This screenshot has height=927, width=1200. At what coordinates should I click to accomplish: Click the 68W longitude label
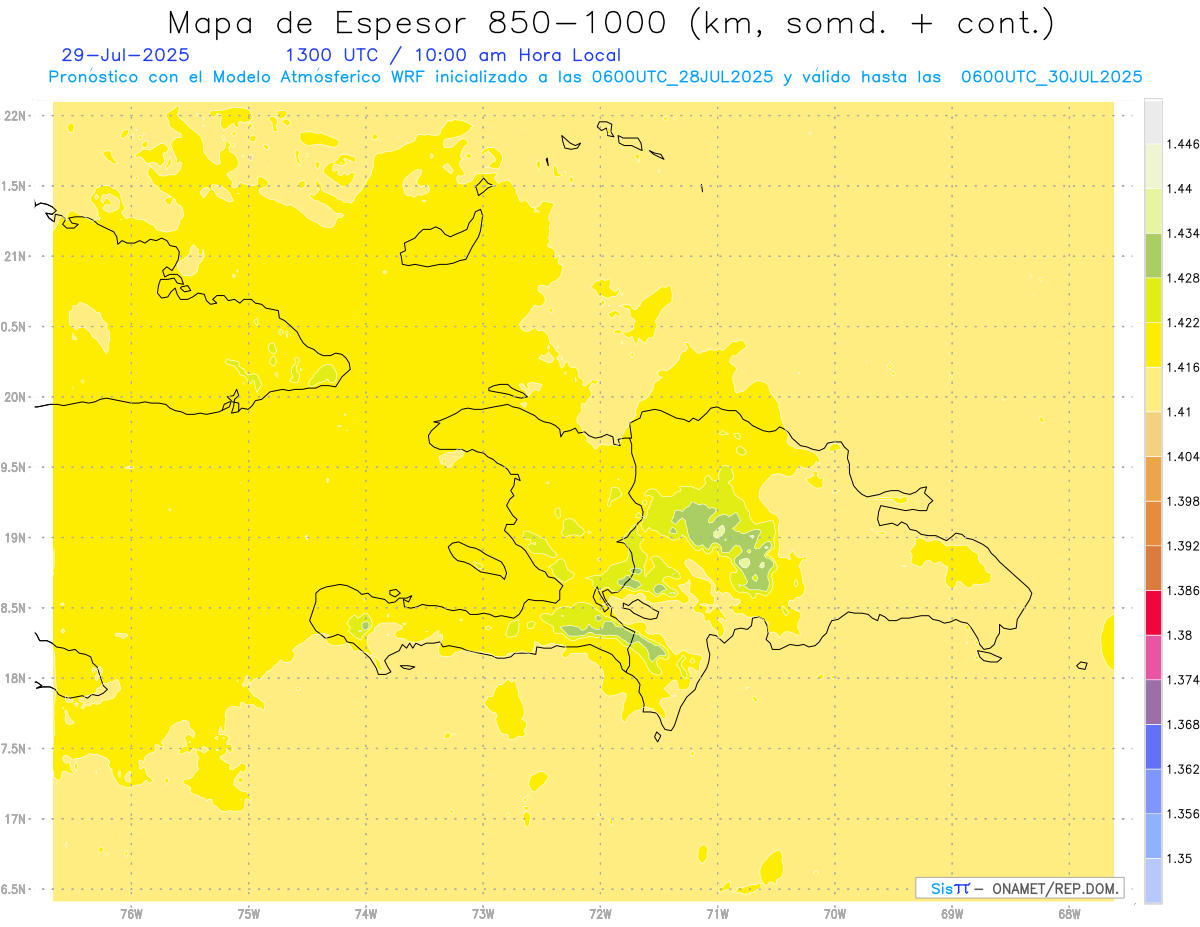tap(1069, 913)
